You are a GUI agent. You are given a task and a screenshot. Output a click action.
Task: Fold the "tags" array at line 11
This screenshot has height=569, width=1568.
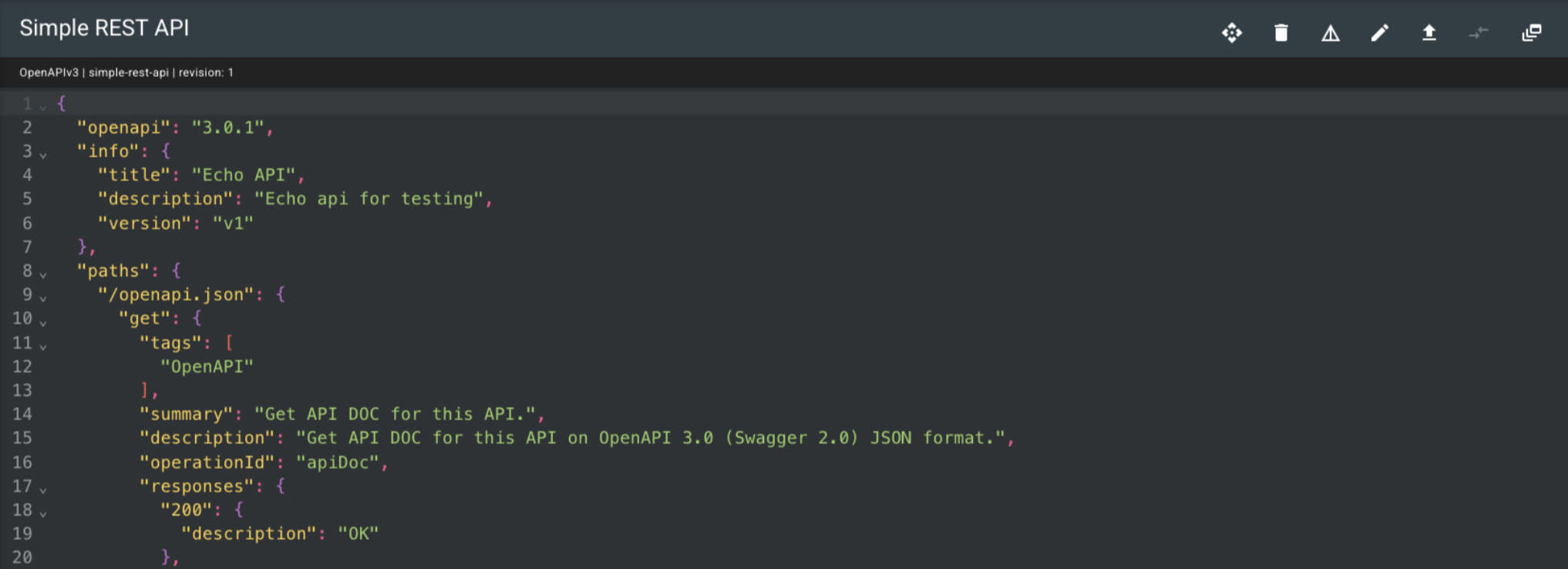click(x=43, y=346)
